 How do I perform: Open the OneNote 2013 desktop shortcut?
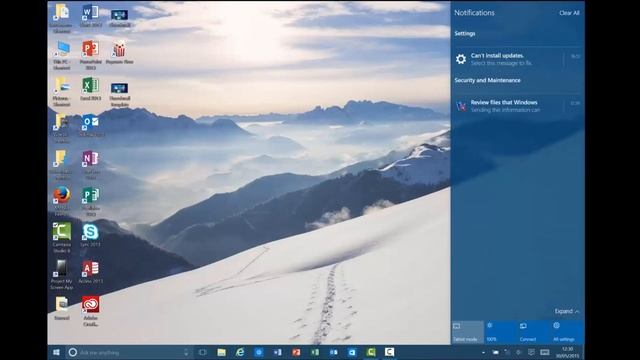(x=91, y=164)
